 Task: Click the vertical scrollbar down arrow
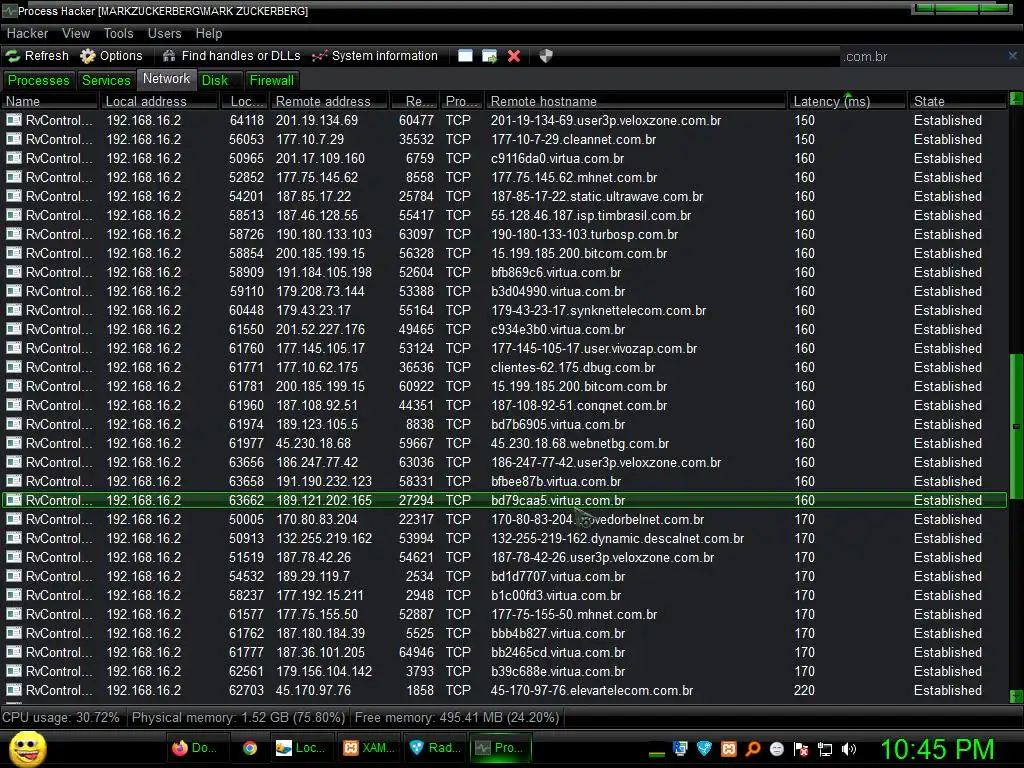point(1016,696)
